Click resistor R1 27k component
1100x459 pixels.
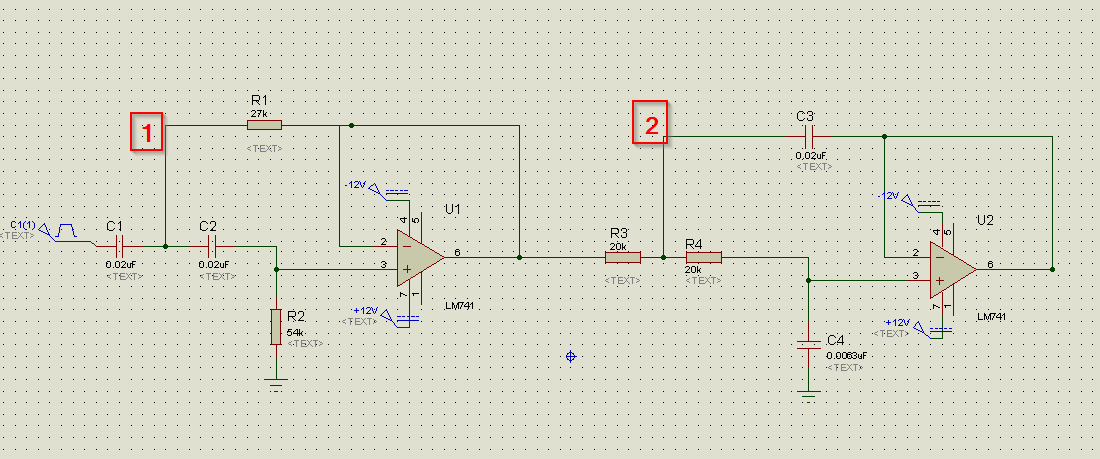[x=264, y=125]
